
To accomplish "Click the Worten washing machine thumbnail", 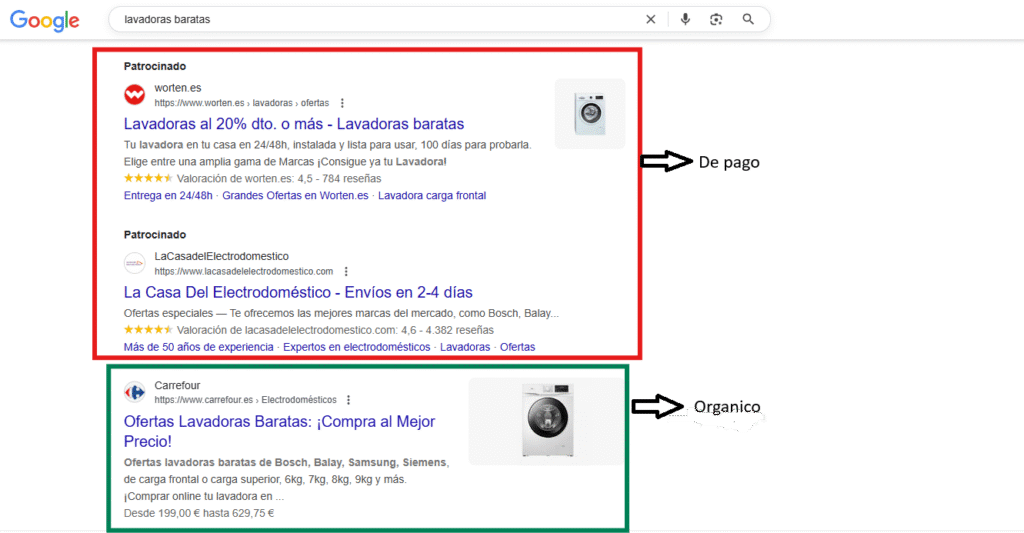I will click(590, 114).
